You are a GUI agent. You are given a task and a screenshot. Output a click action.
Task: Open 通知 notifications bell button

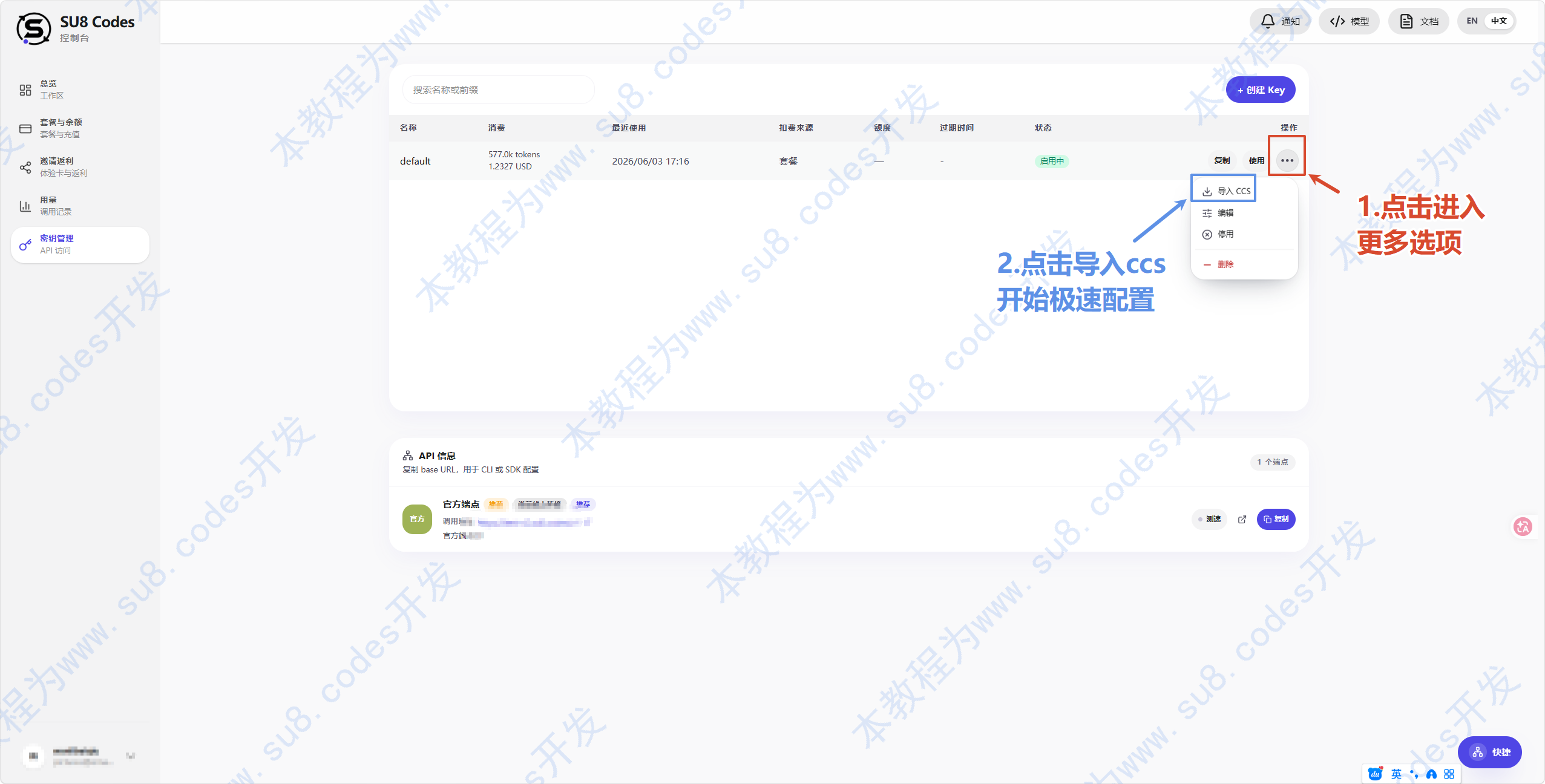point(1280,21)
